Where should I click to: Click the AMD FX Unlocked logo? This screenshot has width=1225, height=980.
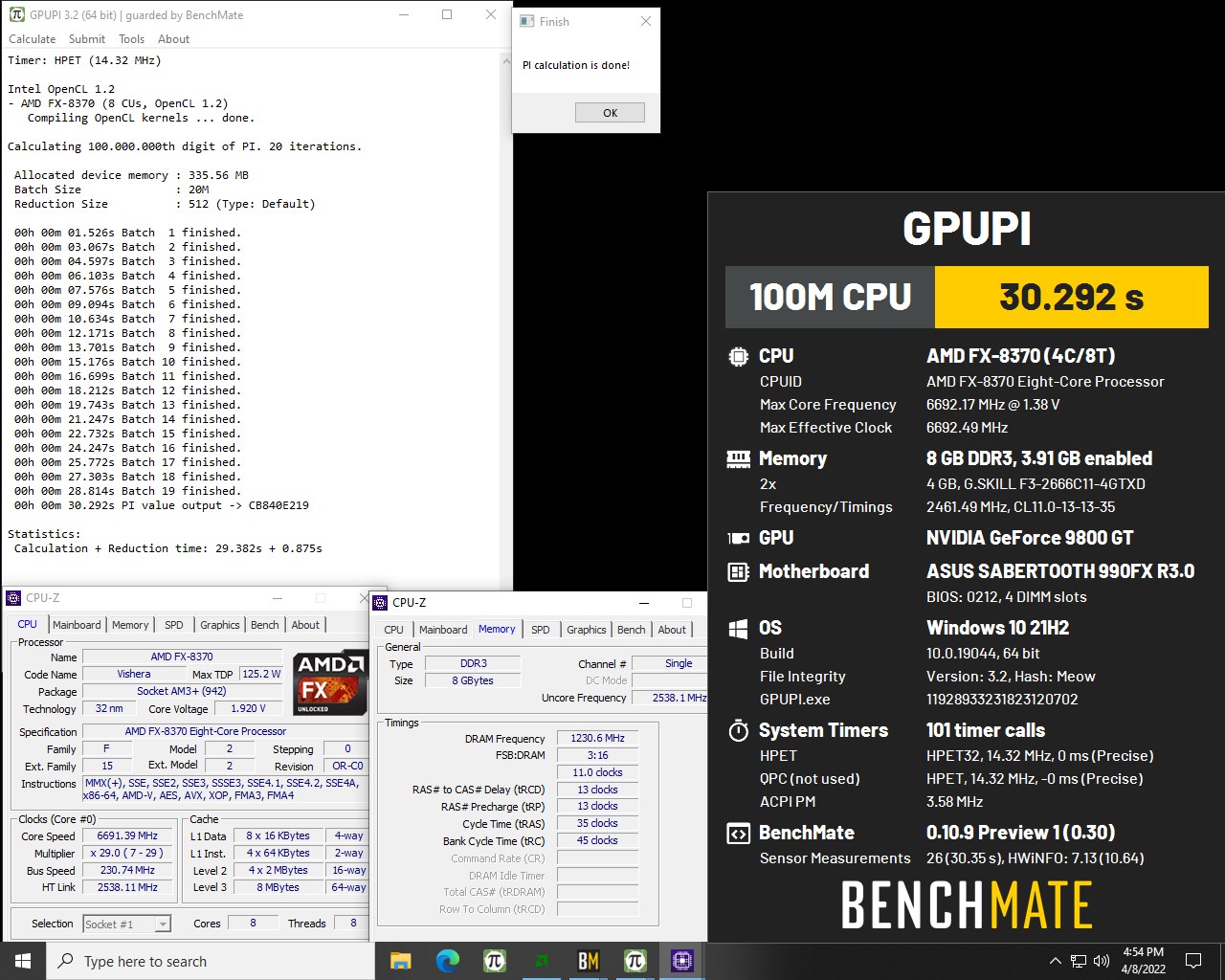click(331, 682)
